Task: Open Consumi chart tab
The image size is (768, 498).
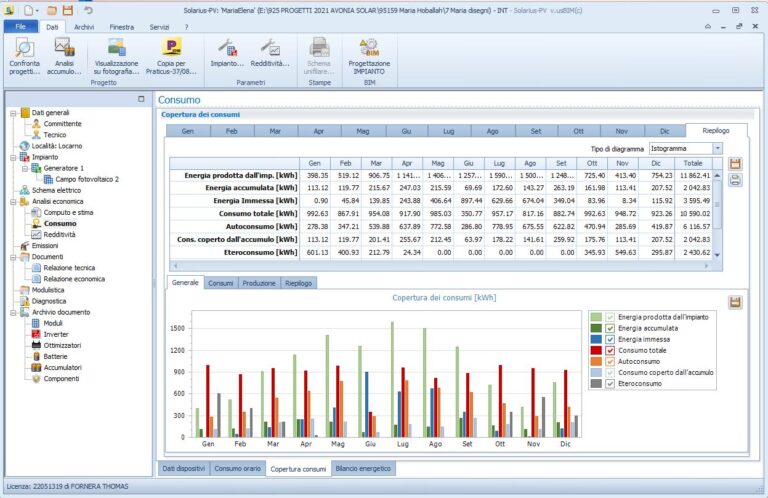Action: [220, 283]
